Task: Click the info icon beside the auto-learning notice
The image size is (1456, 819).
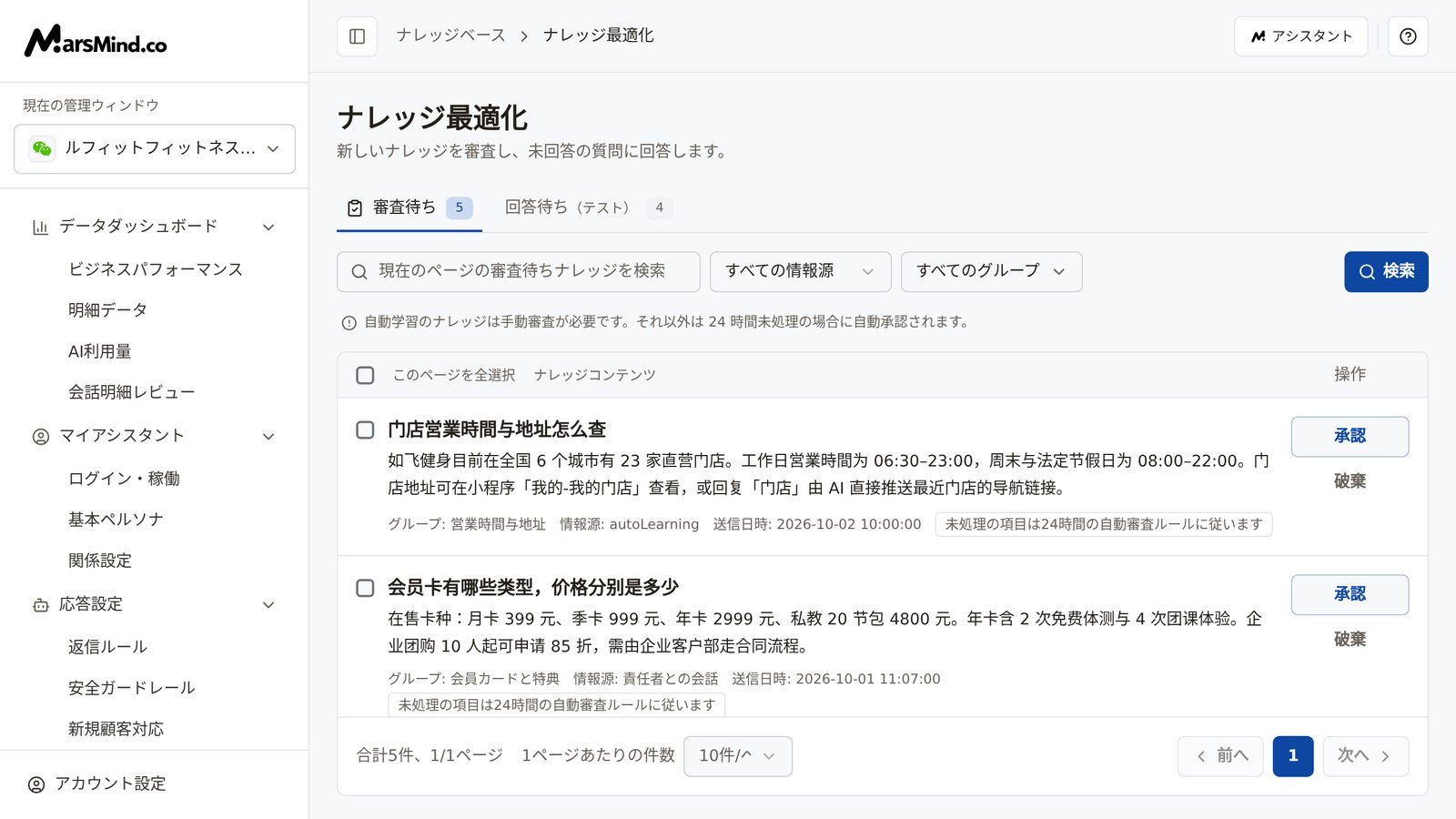Action: pyautogui.click(x=349, y=323)
